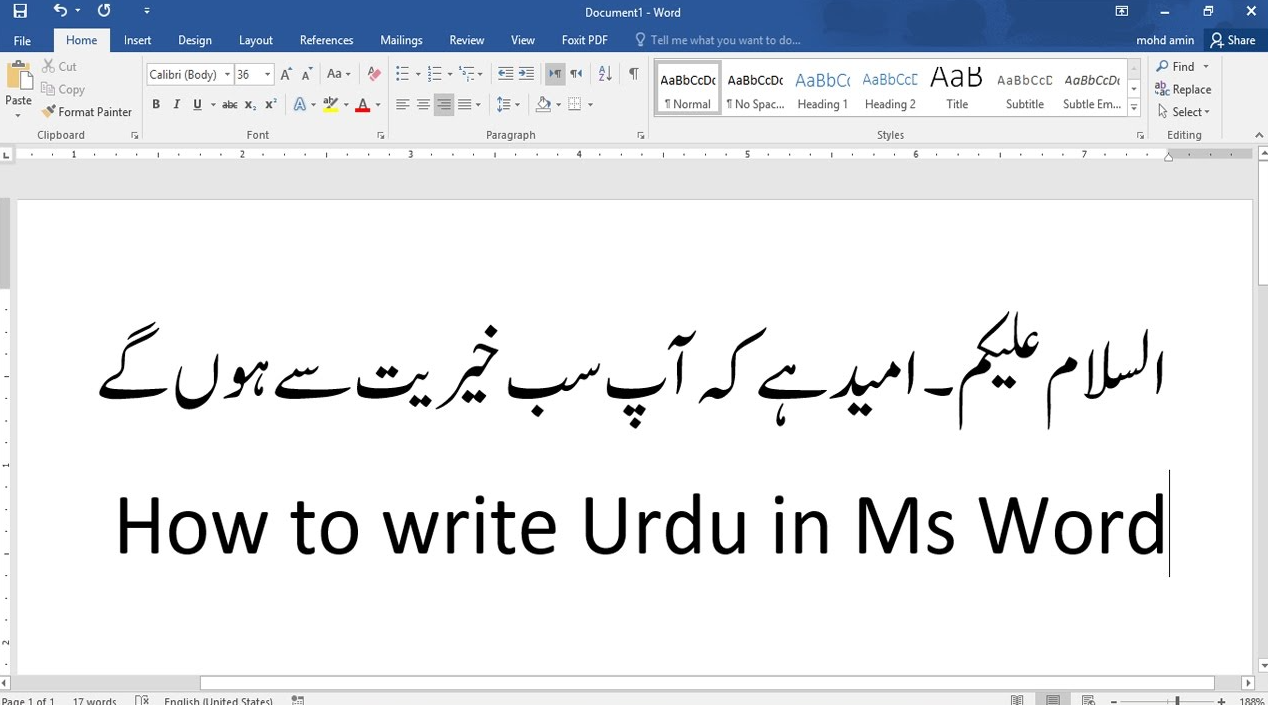Screen dimensions: 1268x705
Task: Open the Sort dialog
Action: point(604,73)
